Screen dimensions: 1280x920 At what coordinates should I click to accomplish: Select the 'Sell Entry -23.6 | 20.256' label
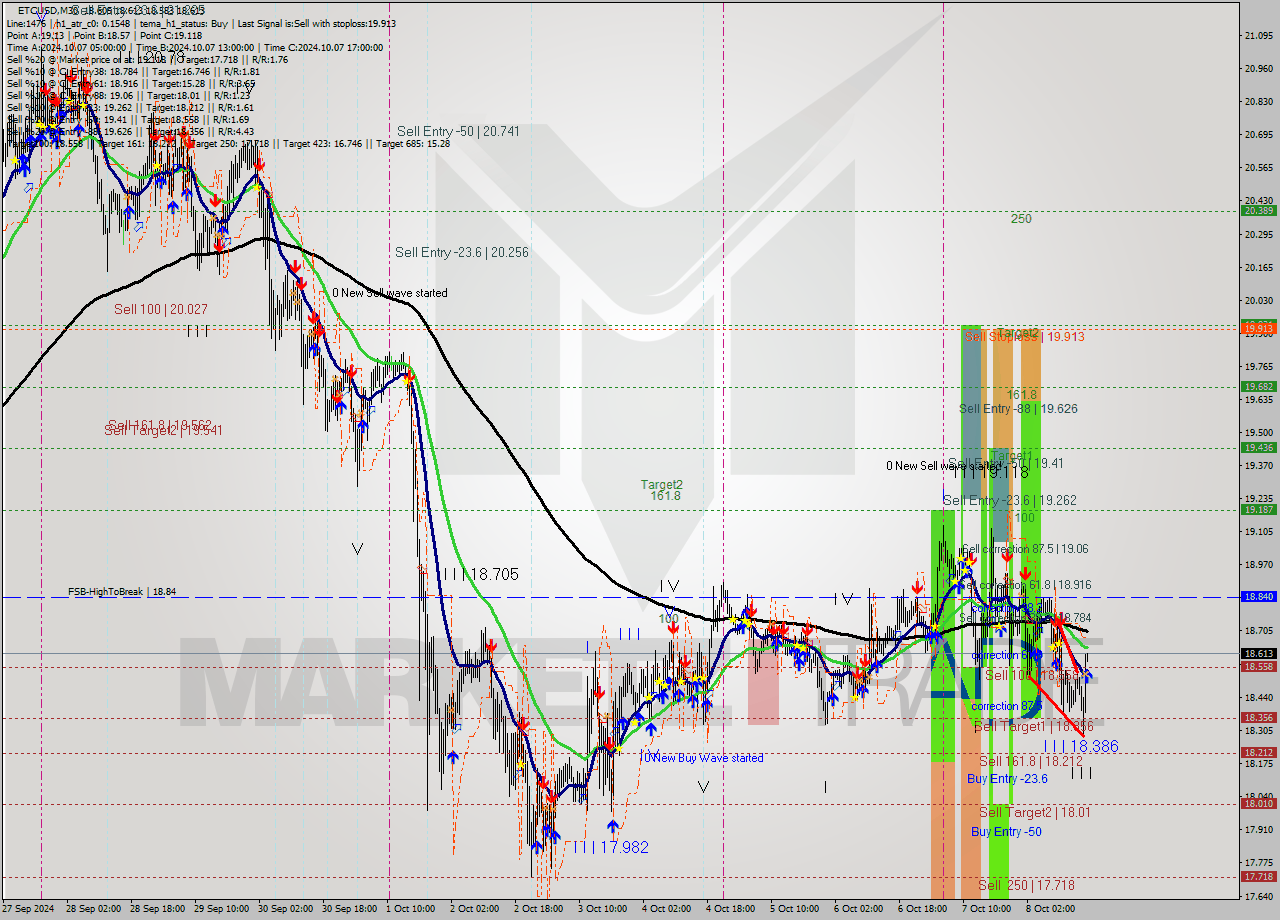tap(461, 252)
